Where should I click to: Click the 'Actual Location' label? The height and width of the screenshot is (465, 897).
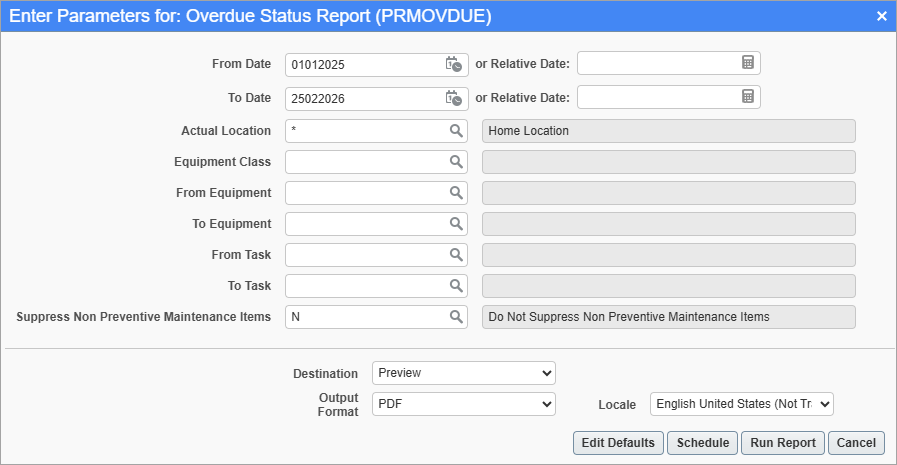click(x=226, y=131)
